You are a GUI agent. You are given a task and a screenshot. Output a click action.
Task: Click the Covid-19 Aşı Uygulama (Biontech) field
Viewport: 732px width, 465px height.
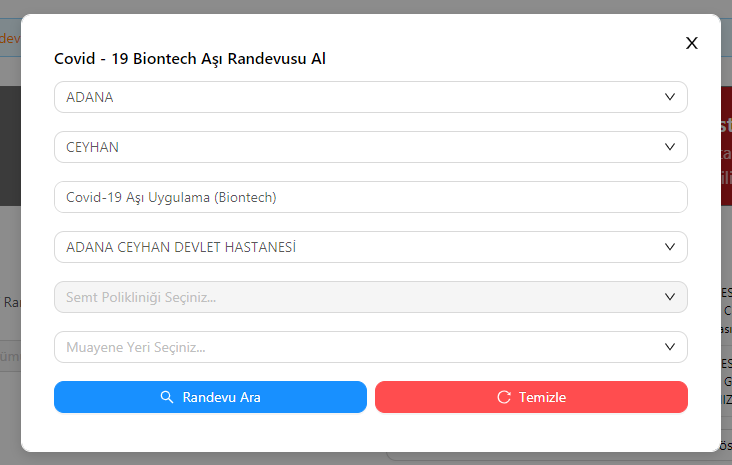pyautogui.click(x=370, y=197)
